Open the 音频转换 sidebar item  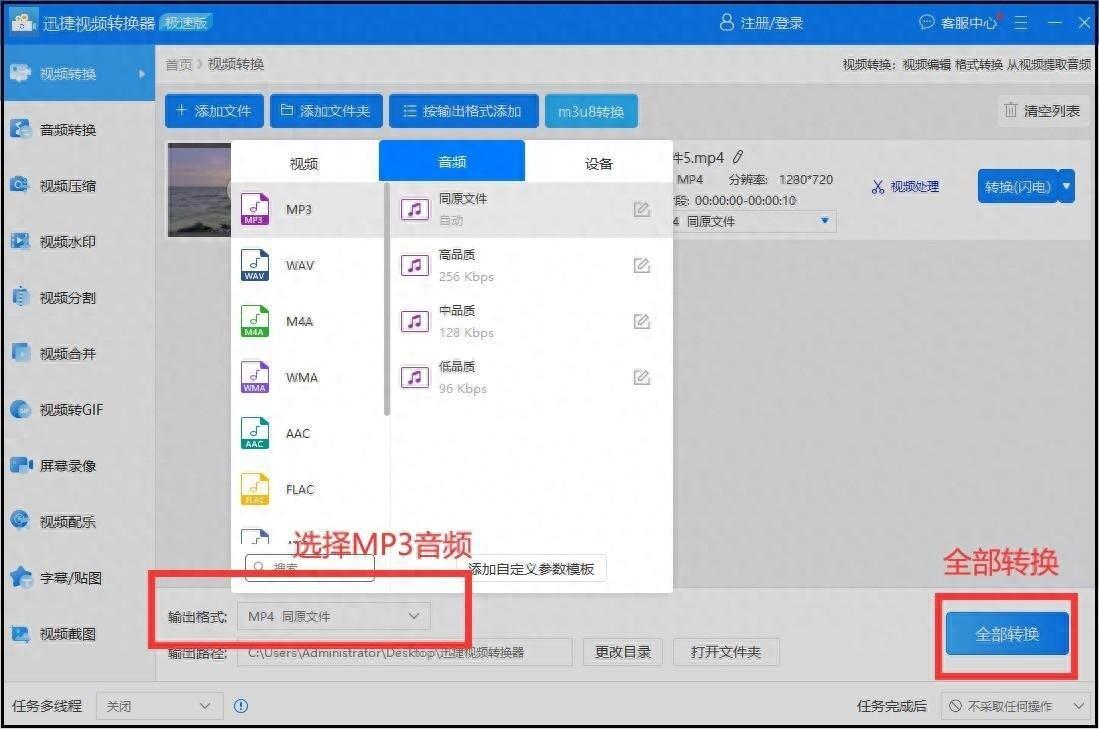(78, 130)
